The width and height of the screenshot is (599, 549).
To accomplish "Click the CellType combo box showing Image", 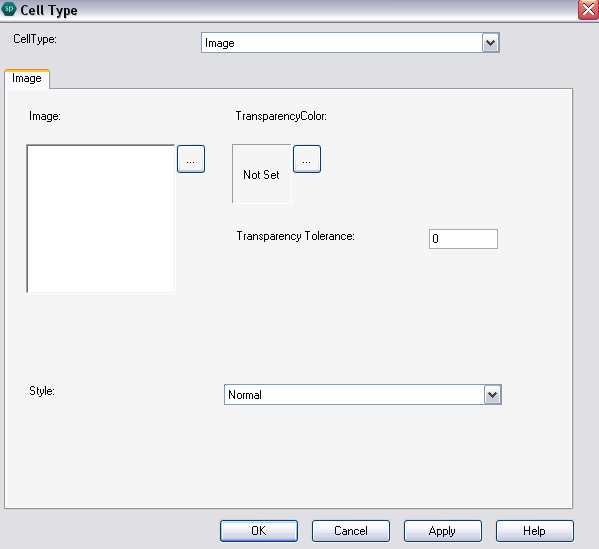I will tap(350, 43).
